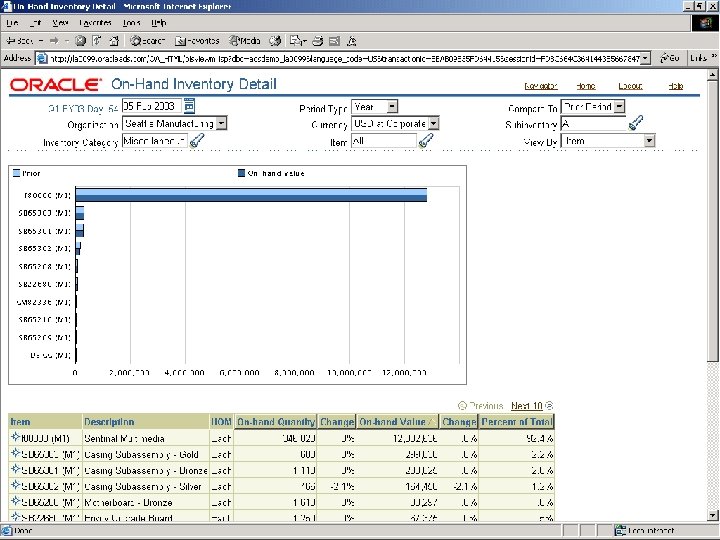The height and width of the screenshot is (540, 720).
Task: Click the Home link
Action: (585, 87)
